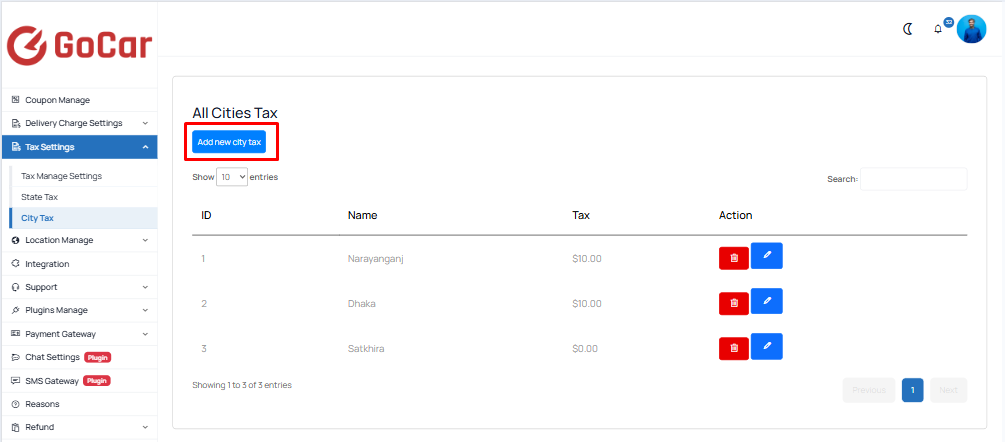Image resolution: width=1005 pixels, height=442 pixels.
Task: Click the Delivery Charge Settings icon
Action: [x=16, y=123]
